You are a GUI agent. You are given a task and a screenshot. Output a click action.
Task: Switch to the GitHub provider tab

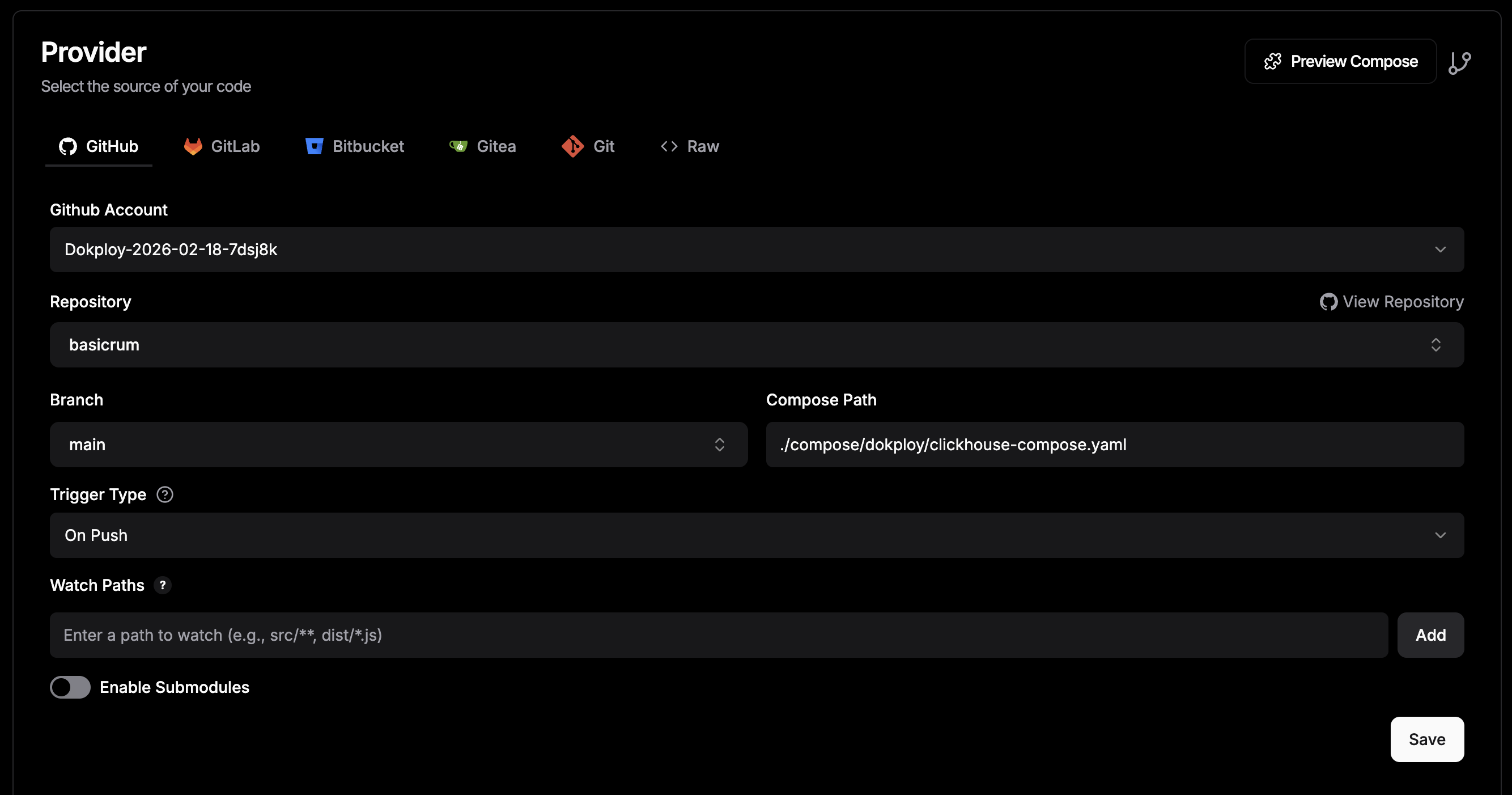(99, 146)
